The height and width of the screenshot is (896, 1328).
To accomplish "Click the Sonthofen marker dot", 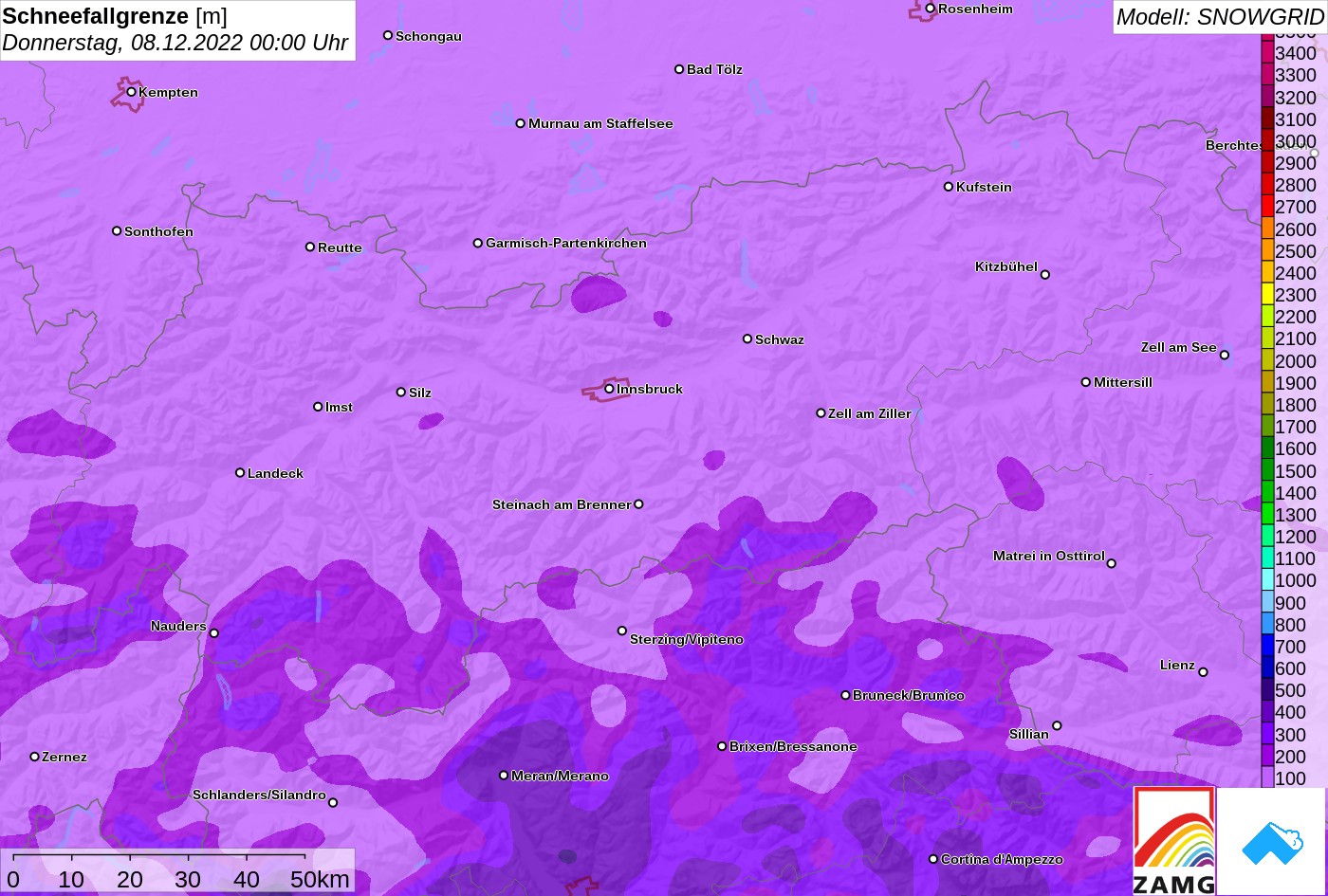I will 117,230.
